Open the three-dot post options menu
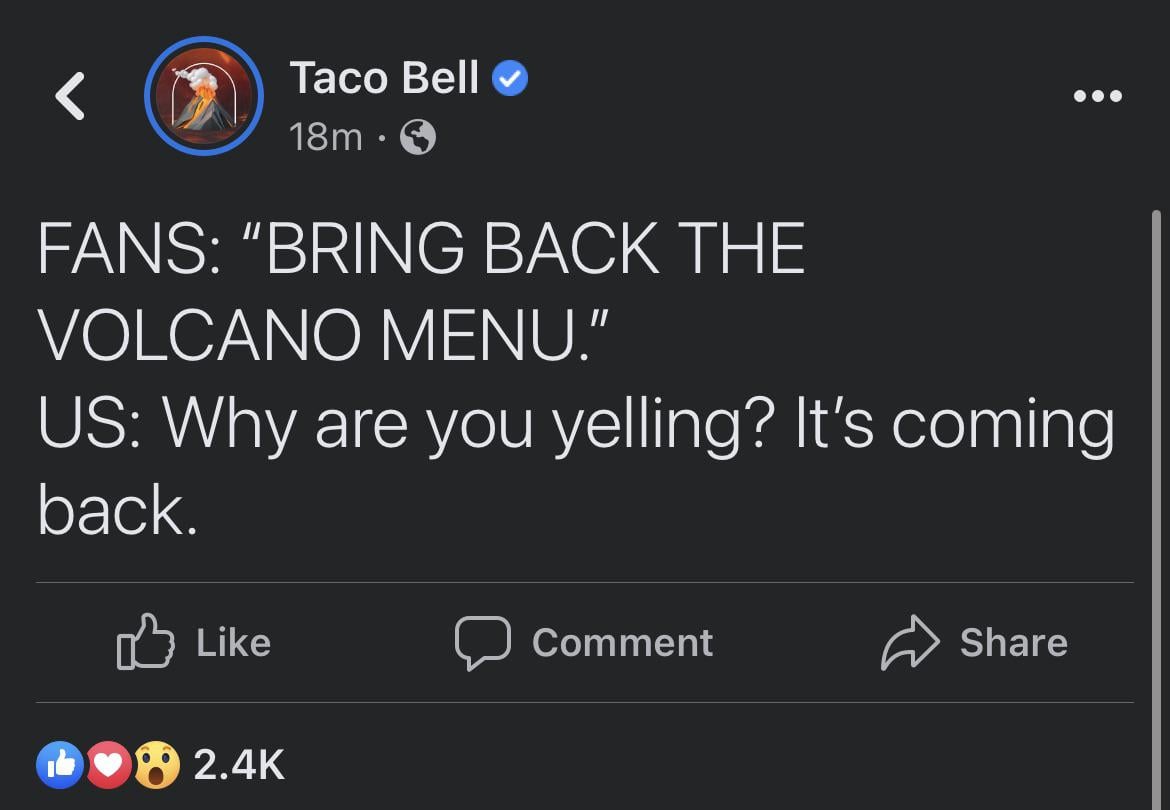Screen dimensions: 1170x810 1097,97
